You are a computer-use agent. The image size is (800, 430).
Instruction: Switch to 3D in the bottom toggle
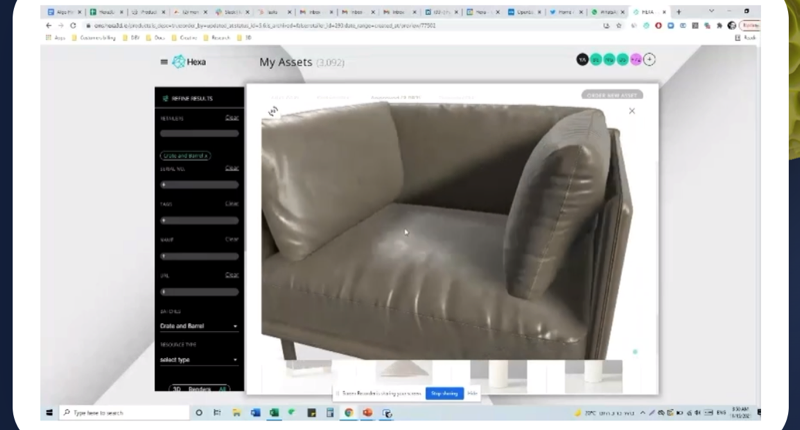[177, 389]
